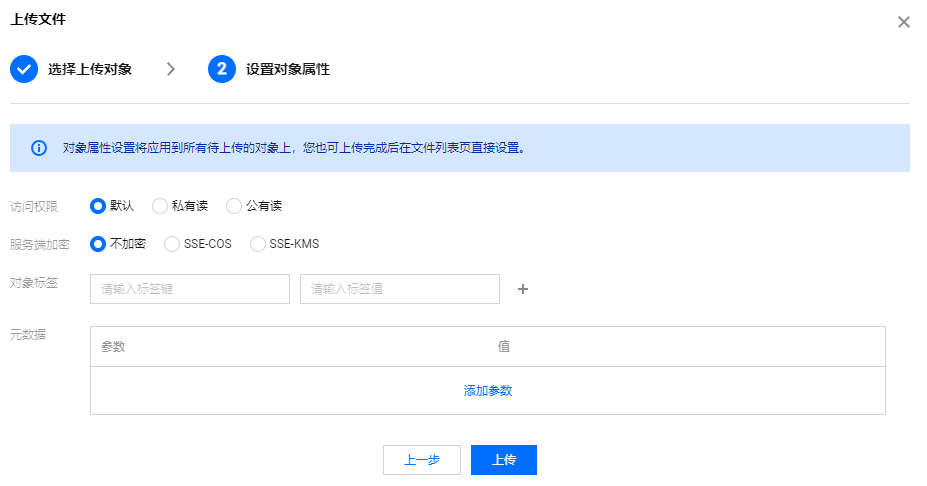Click the info icon in blue notice
The height and width of the screenshot is (486, 927).
click(x=39, y=148)
